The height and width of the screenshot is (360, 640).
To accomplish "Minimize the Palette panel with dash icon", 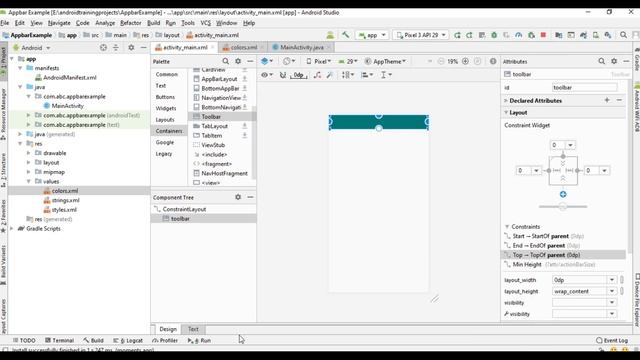I will coord(250,61).
